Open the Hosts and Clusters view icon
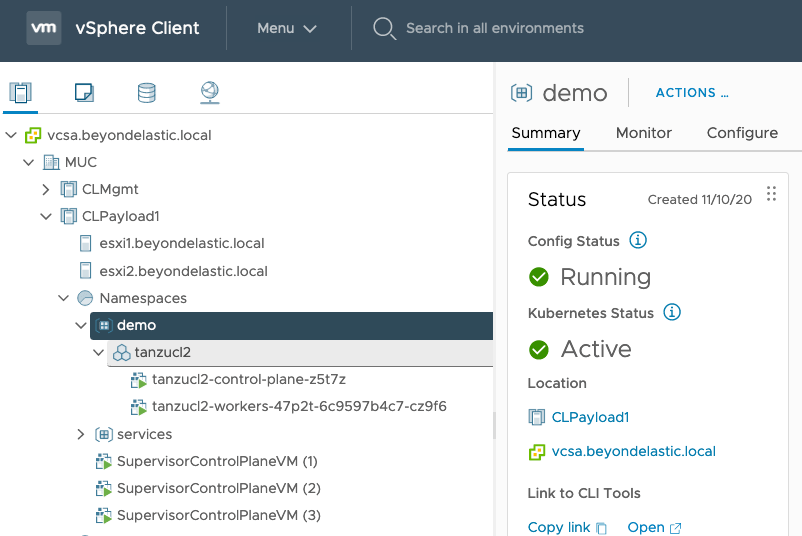Screen dimensions: 802x536 point(20,93)
